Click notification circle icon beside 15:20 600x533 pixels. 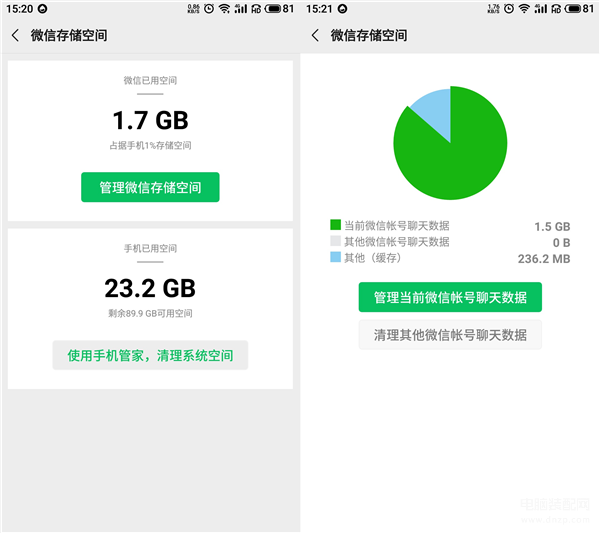42,9
